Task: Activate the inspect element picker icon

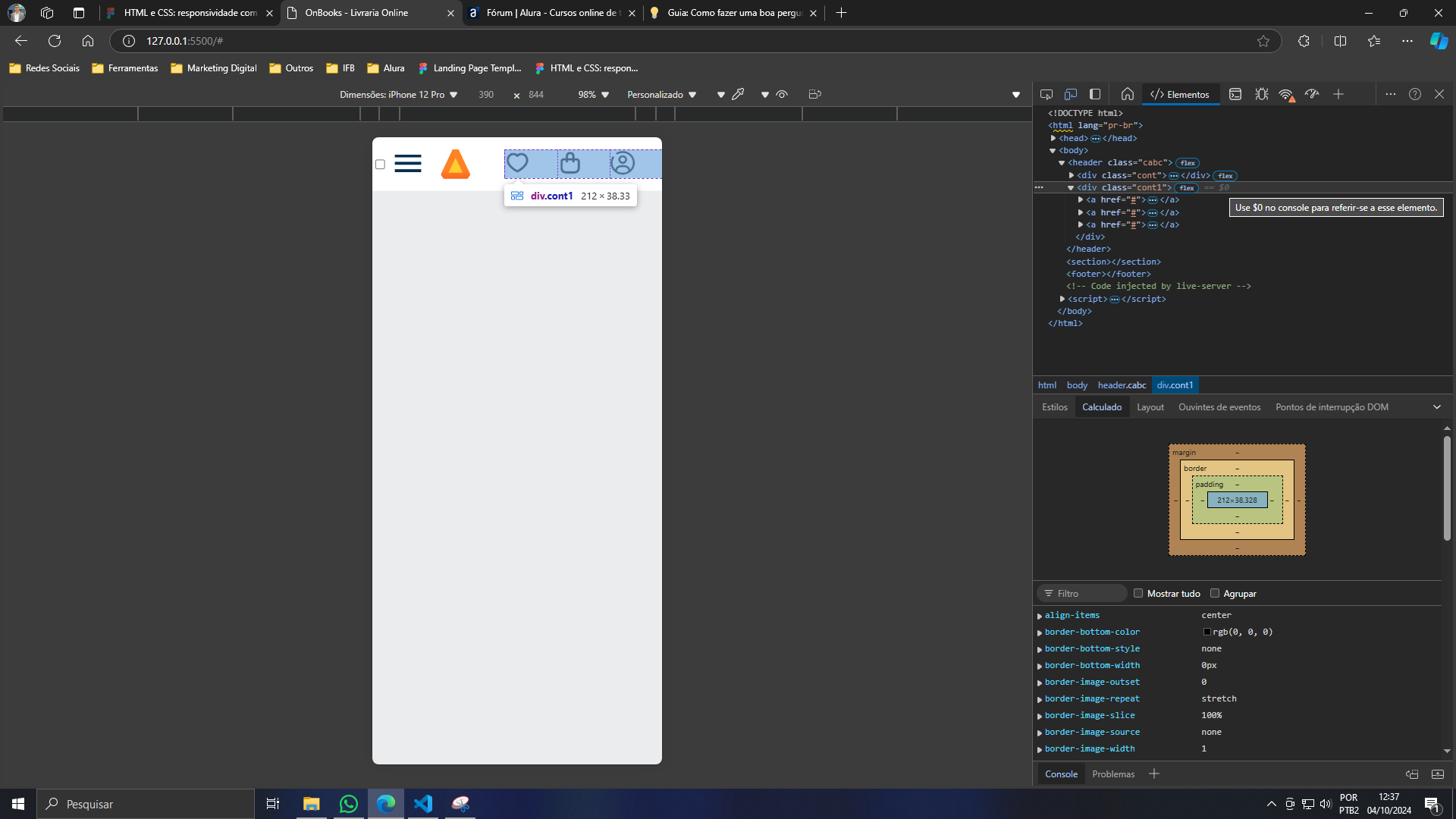Action: tap(1046, 94)
